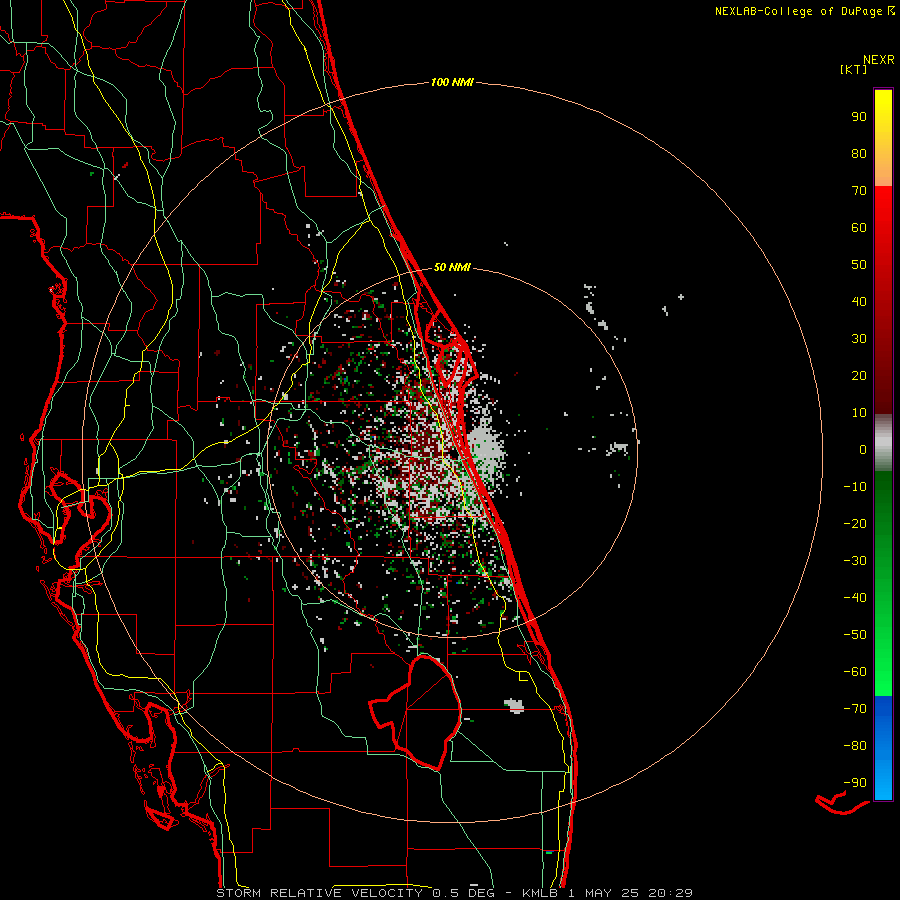Click the '100 NMI' range ring label

click(x=452, y=83)
